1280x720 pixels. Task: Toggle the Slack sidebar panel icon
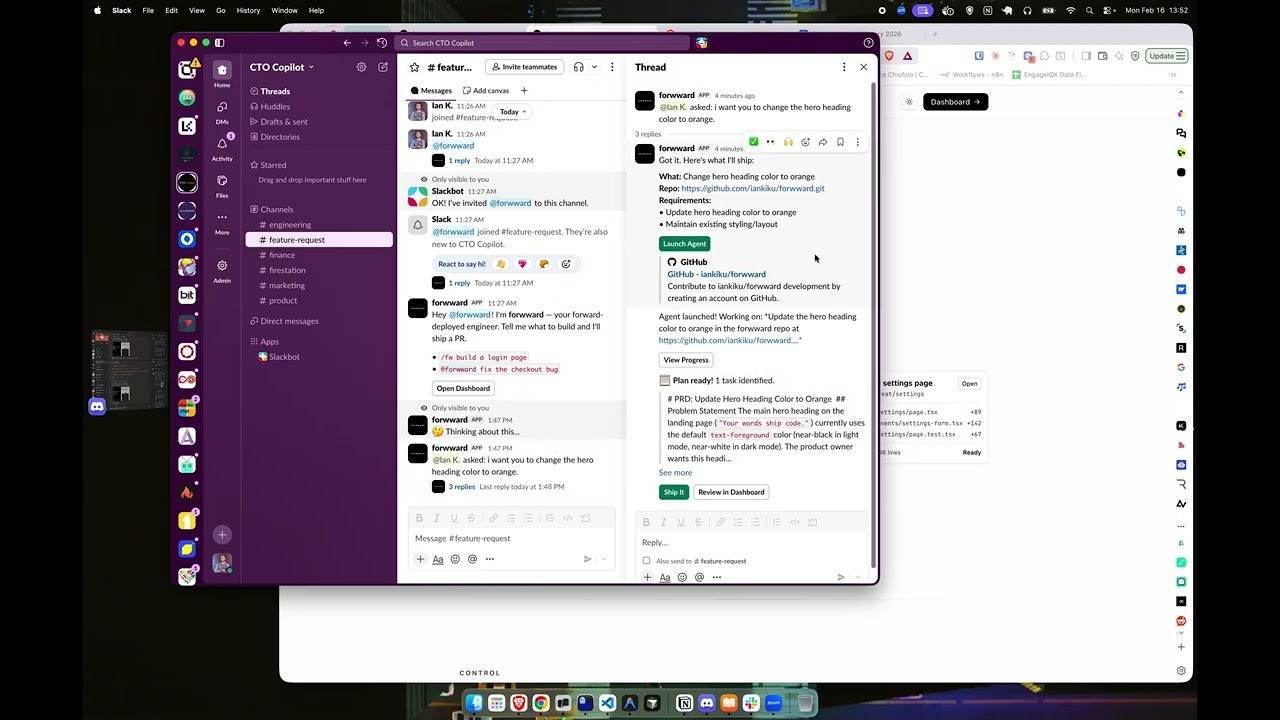220,43
